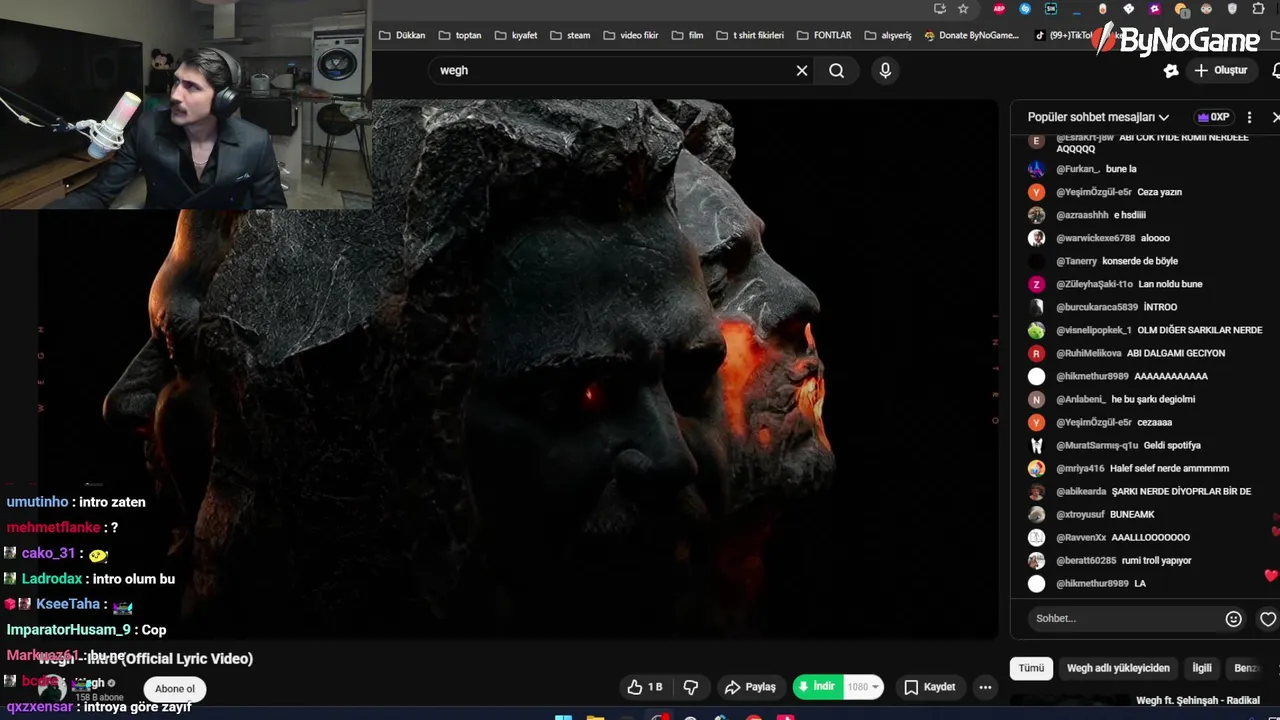The image size is (1280, 720).
Task: Open more actions ellipsis under the video
Action: click(x=985, y=687)
